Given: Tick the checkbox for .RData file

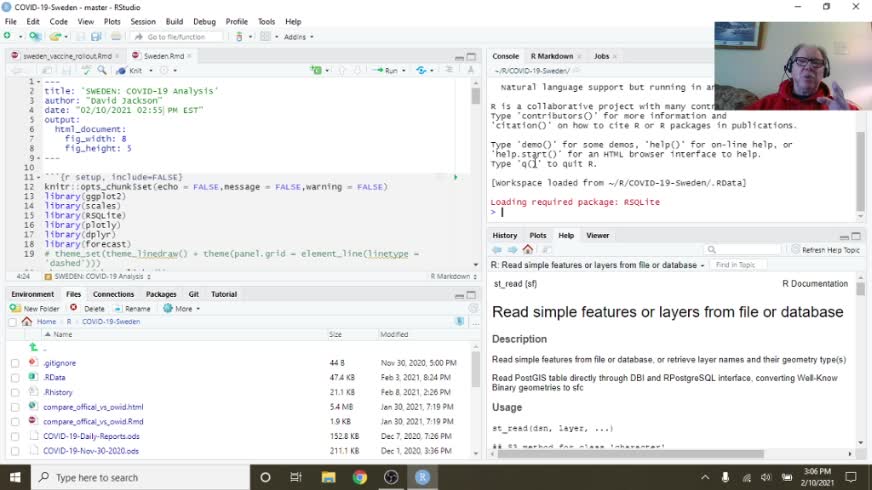Looking at the screenshot, I should 15,378.
